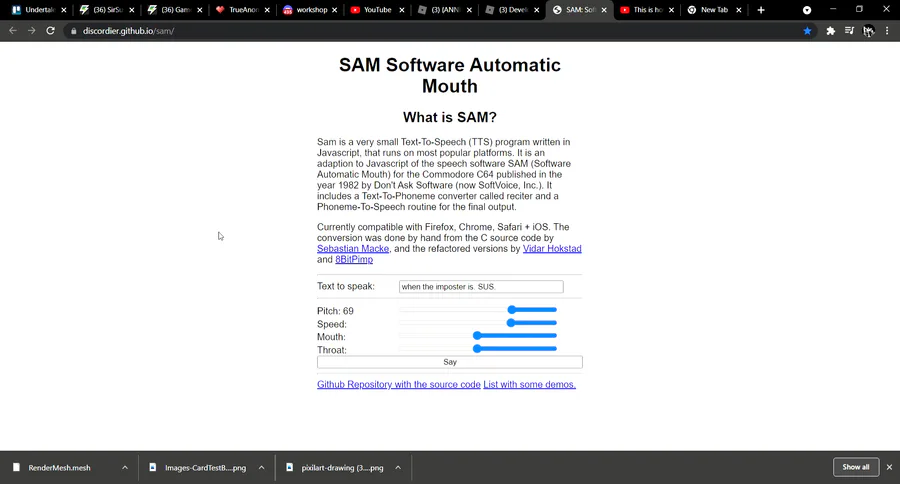Viewport: 900px width, 484px height.
Task: Open the Chrome extensions puzzle menu
Action: point(831,31)
